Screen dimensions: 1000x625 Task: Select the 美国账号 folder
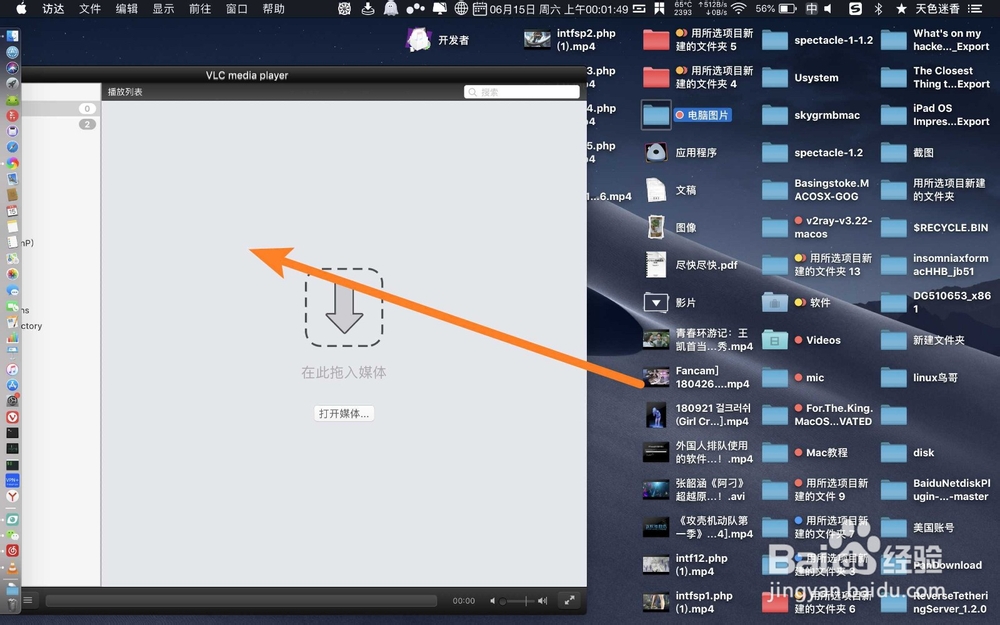pos(918,527)
